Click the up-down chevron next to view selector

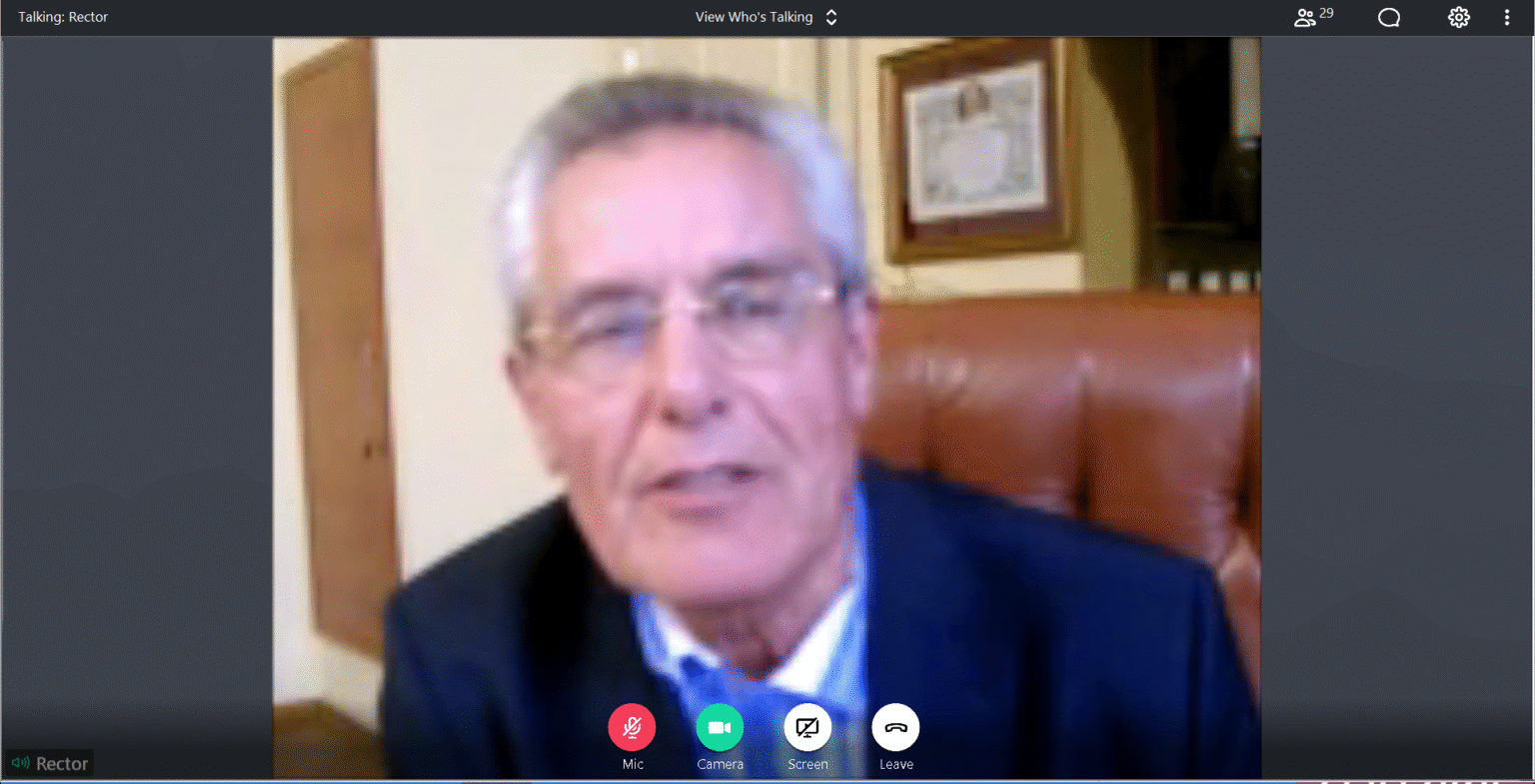pyautogui.click(x=831, y=17)
